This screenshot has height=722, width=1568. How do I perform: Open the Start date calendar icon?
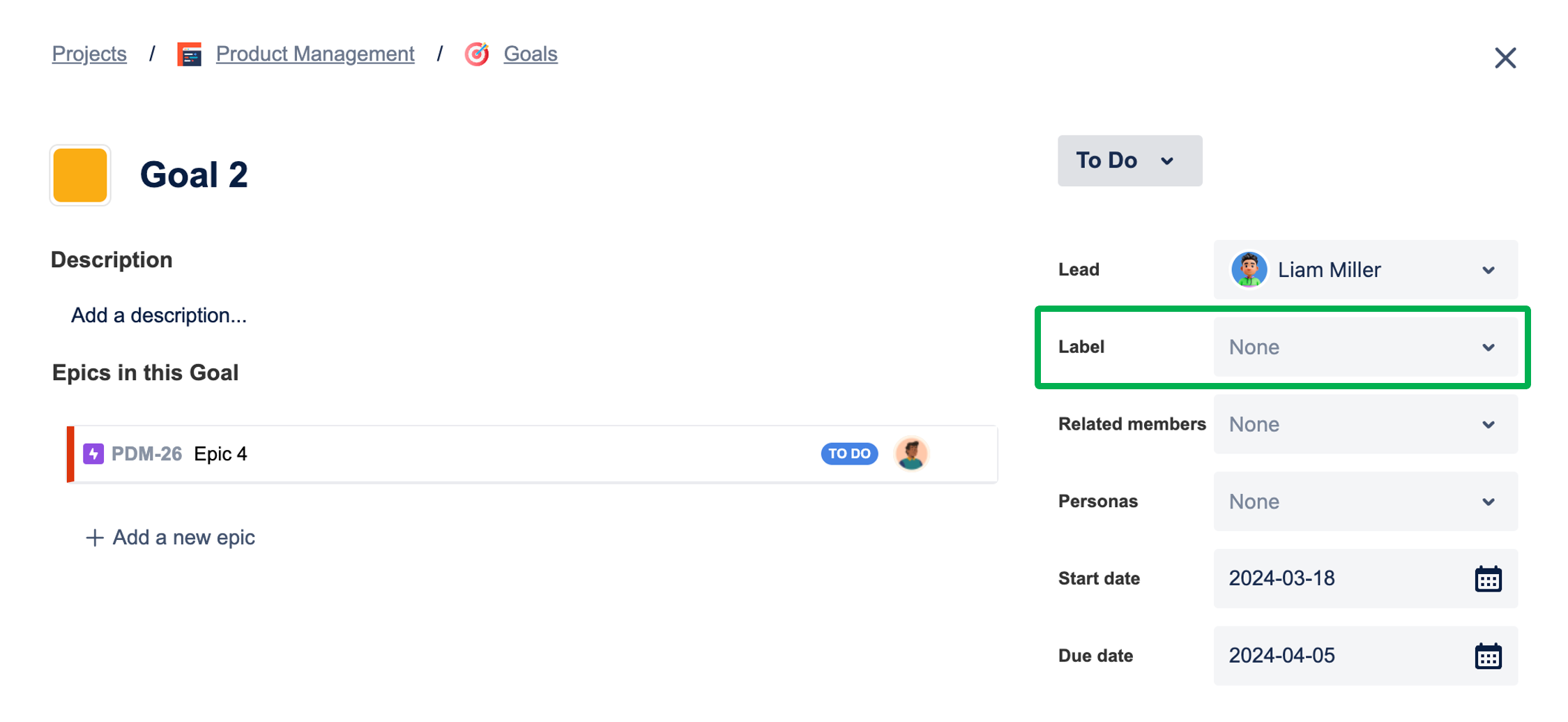[1488, 579]
